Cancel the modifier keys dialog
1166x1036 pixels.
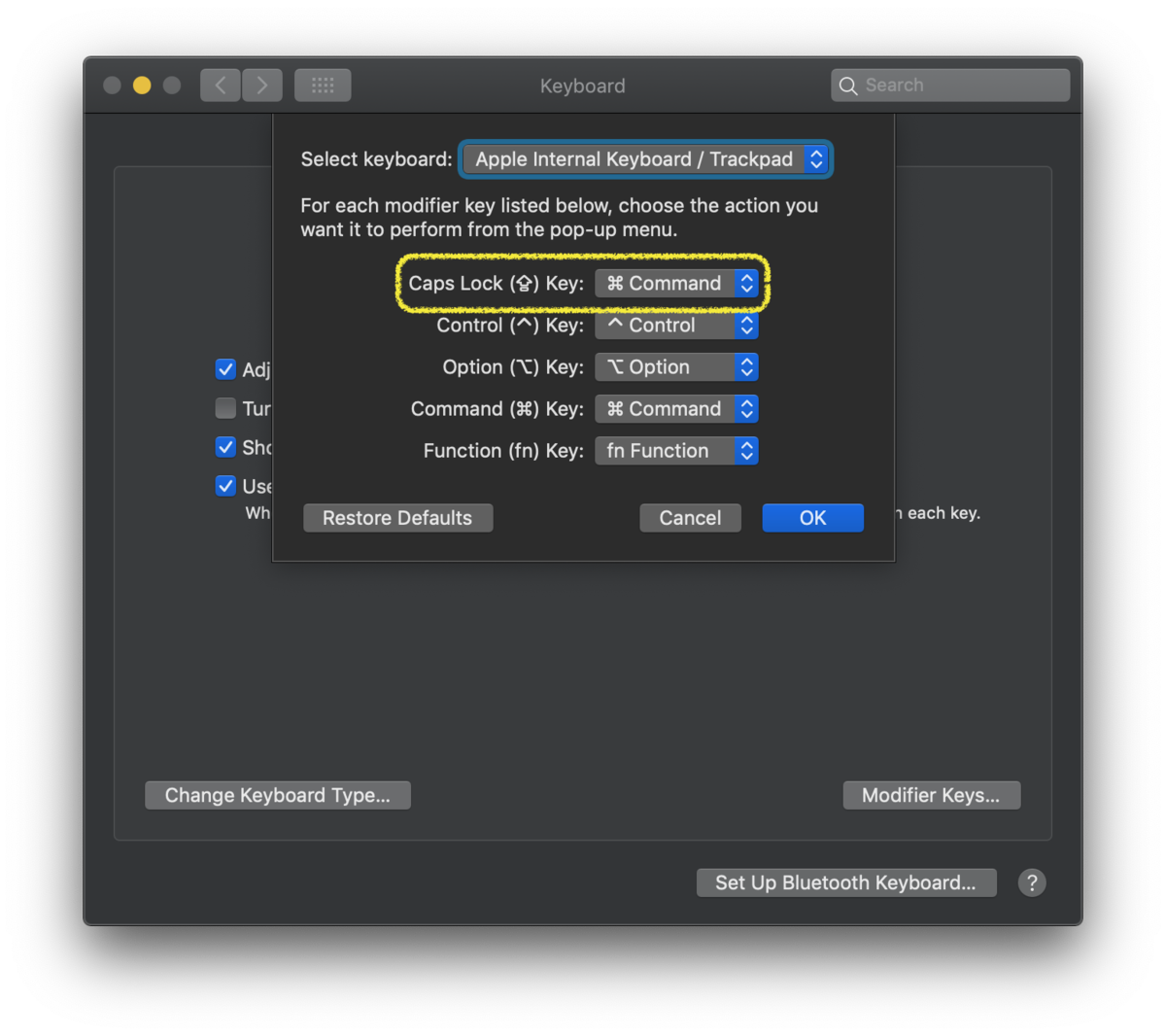(x=690, y=518)
